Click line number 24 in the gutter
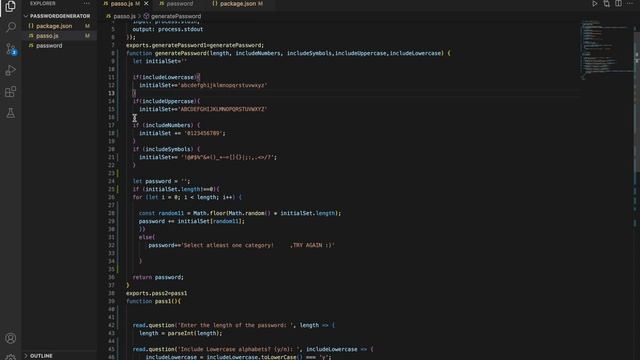 (111, 181)
